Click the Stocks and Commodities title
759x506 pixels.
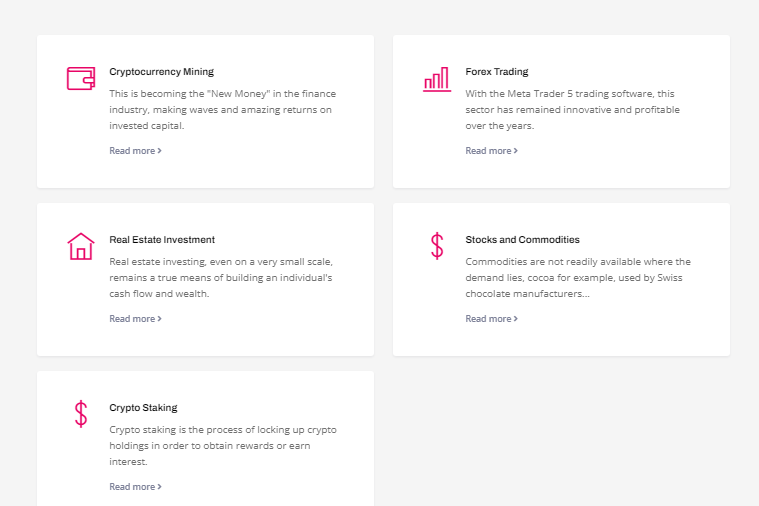(522, 240)
